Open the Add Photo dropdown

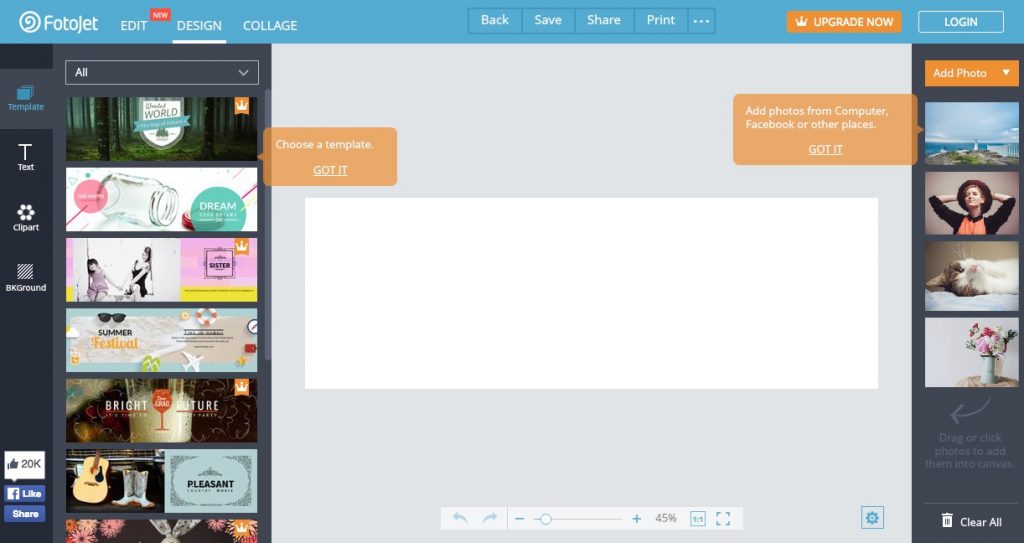click(971, 73)
